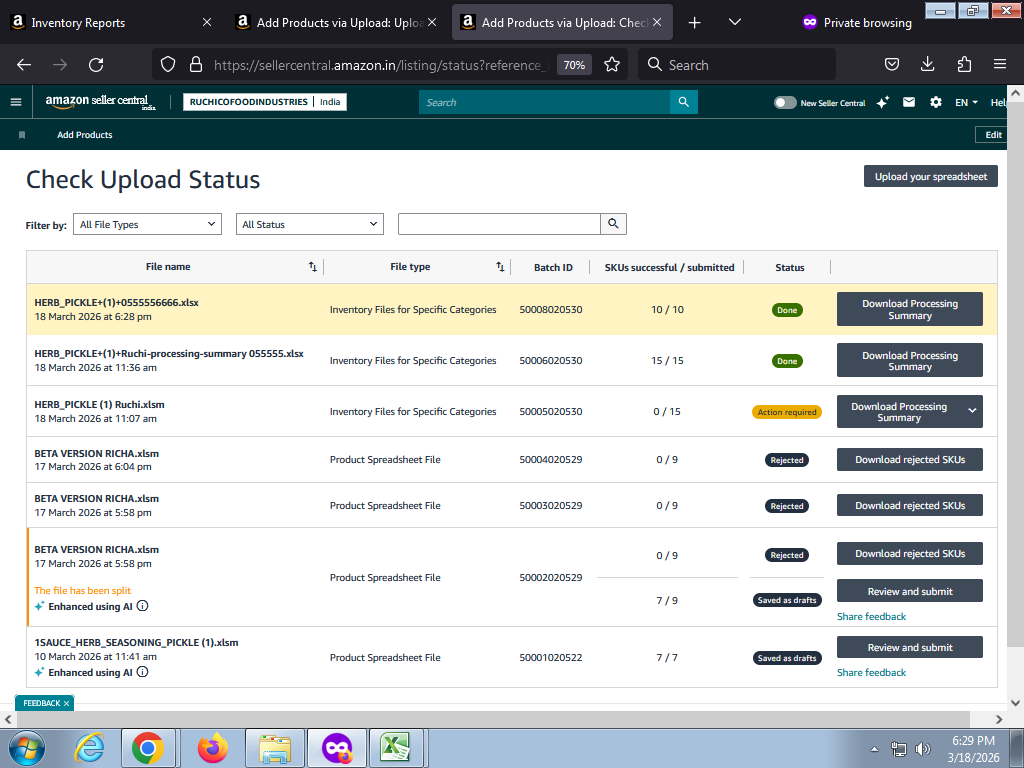Show hidden system tray icons
Image resolution: width=1024 pixels, height=768 pixels.
[x=874, y=749]
